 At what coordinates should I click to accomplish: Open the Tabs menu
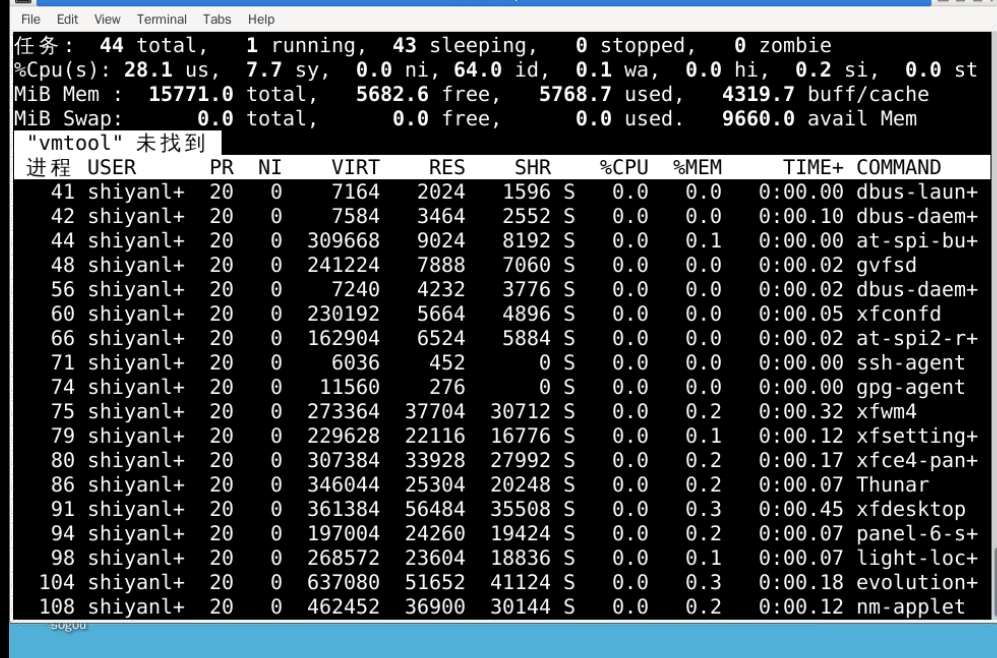[217, 19]
